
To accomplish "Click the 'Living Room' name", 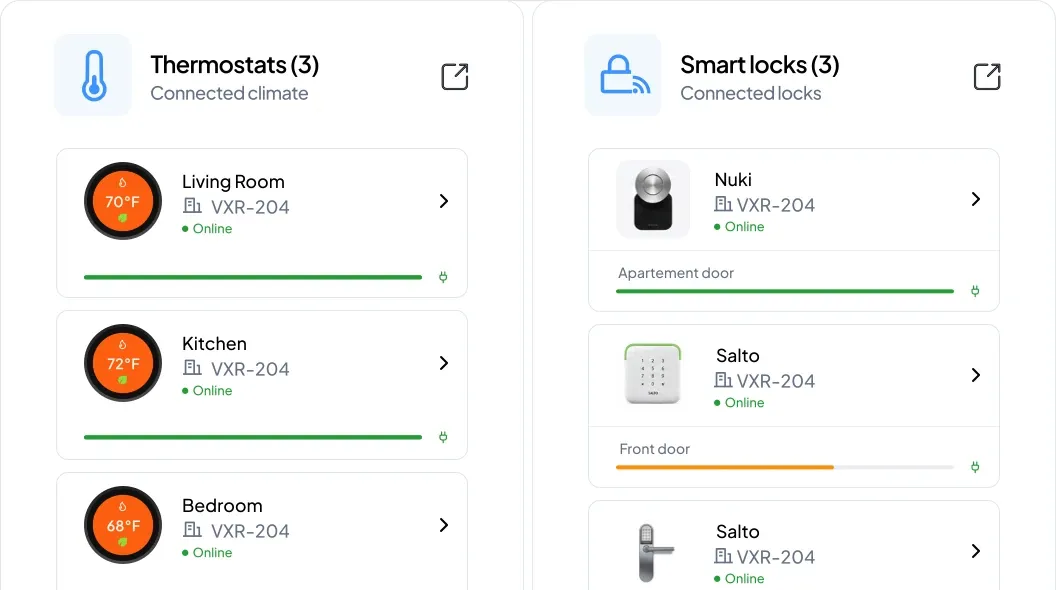I will coord(233,182).
